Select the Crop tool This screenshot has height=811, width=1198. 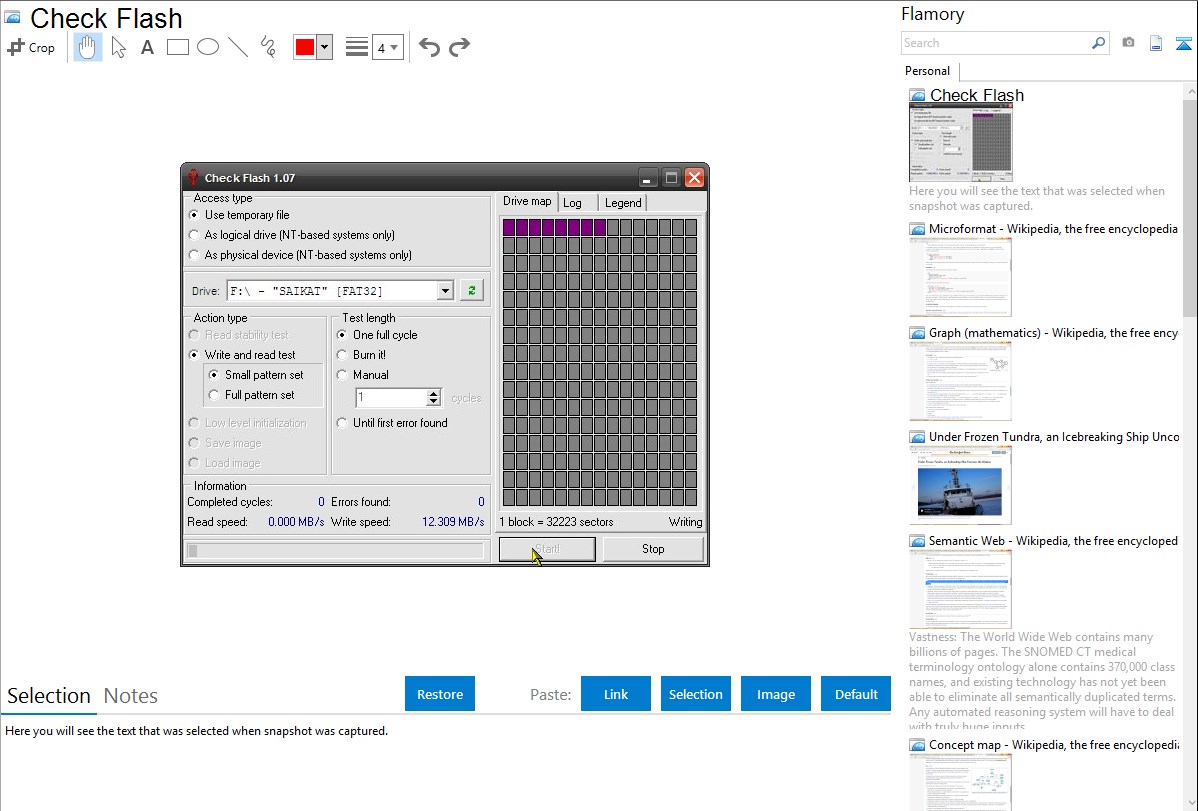pyautogui.click(x=31, y=47)
